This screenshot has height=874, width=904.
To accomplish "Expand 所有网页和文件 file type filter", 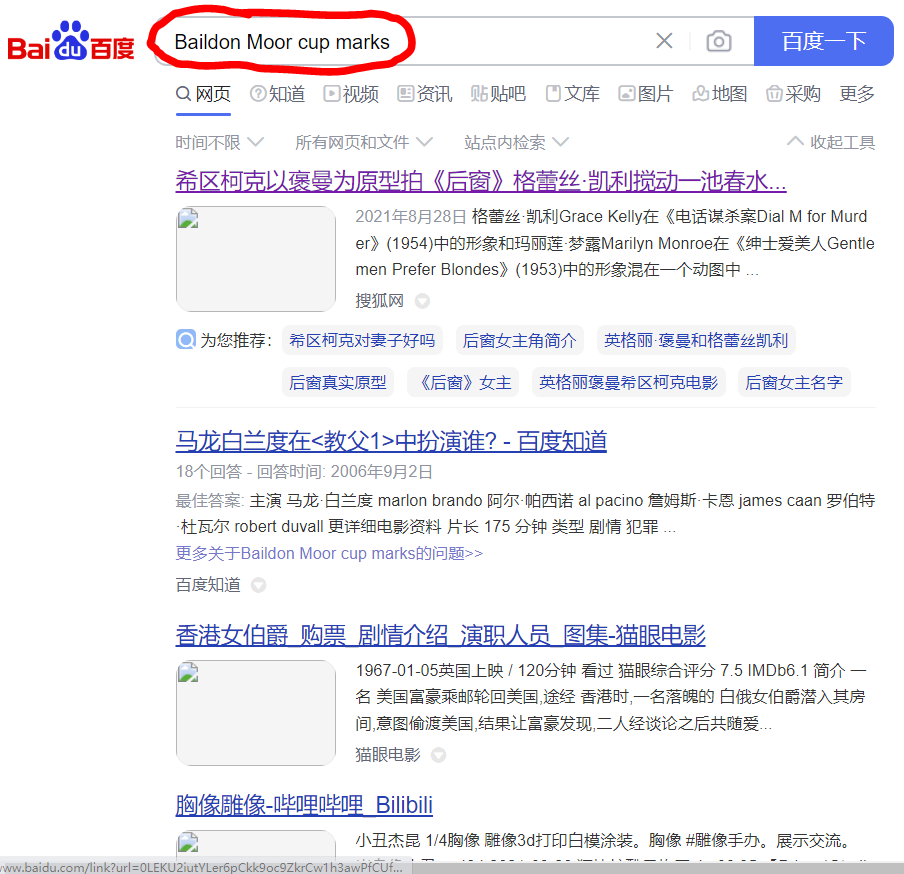I will point(364,142).
